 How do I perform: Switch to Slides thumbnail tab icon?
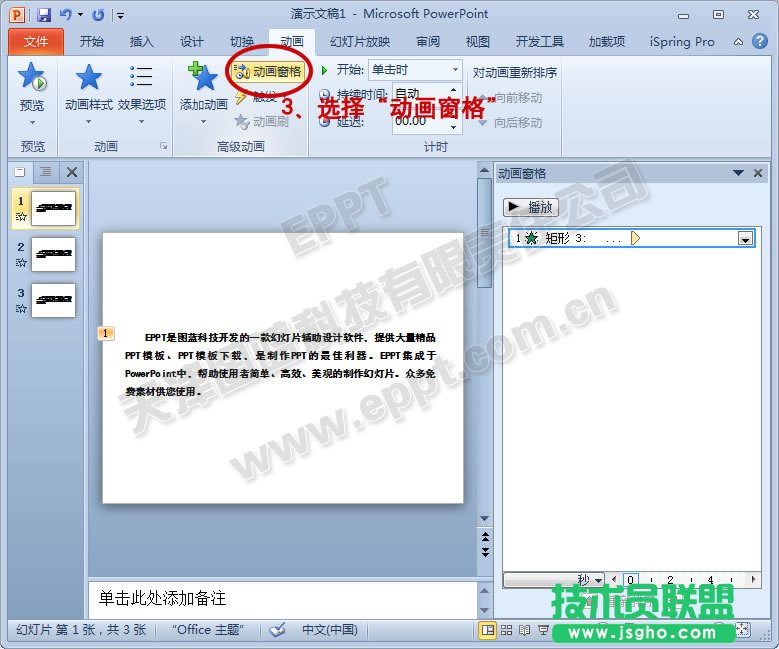(20, 172)
